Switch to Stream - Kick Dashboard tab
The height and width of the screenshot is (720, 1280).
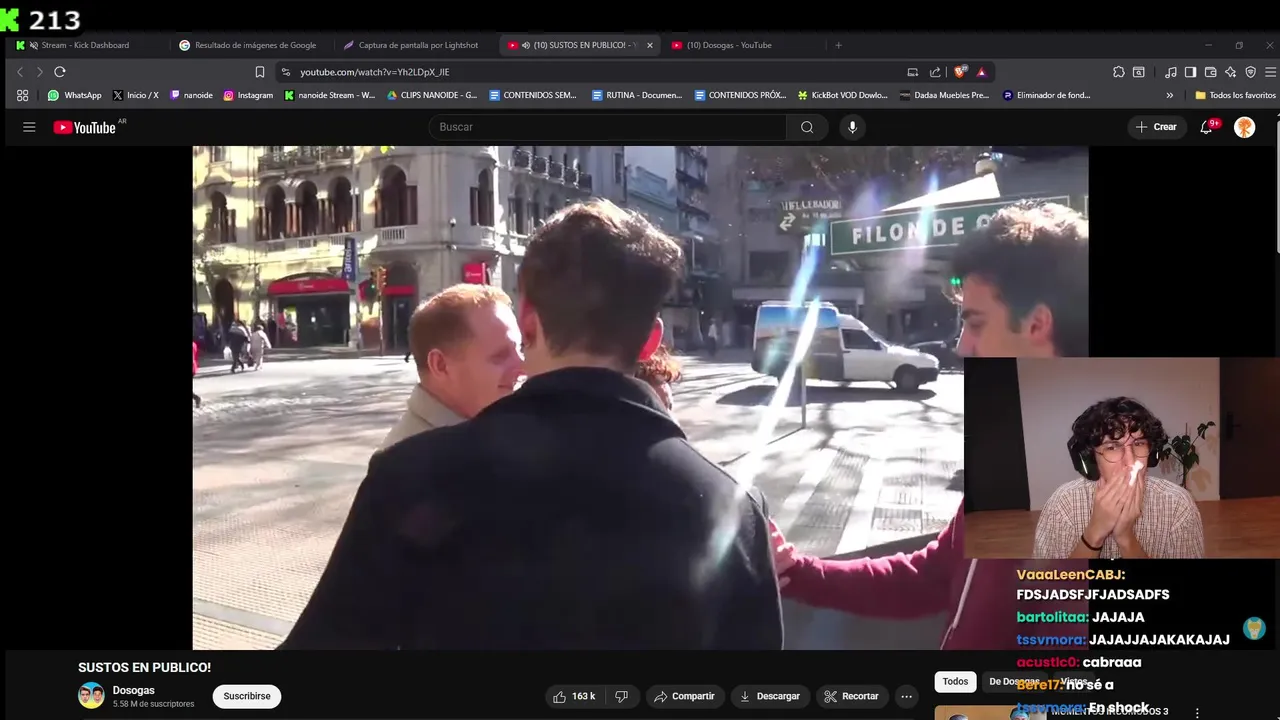[85, 45]
